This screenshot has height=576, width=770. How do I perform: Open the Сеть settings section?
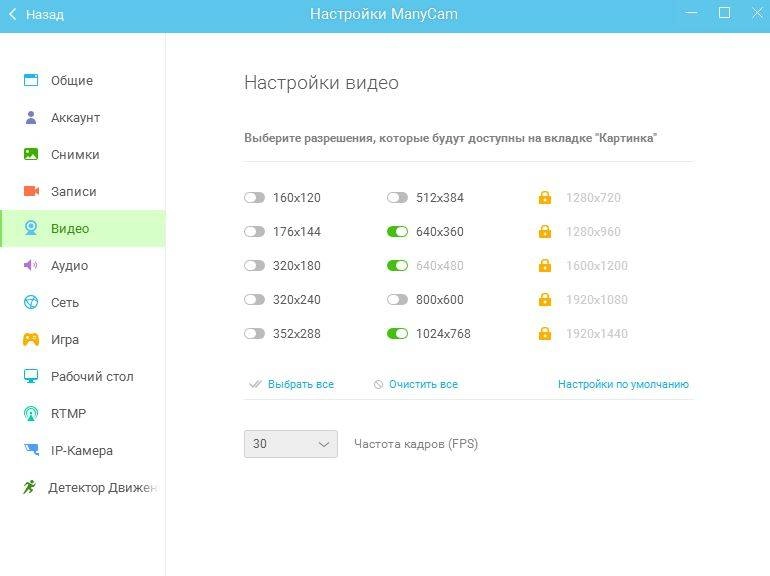point(82,302)
